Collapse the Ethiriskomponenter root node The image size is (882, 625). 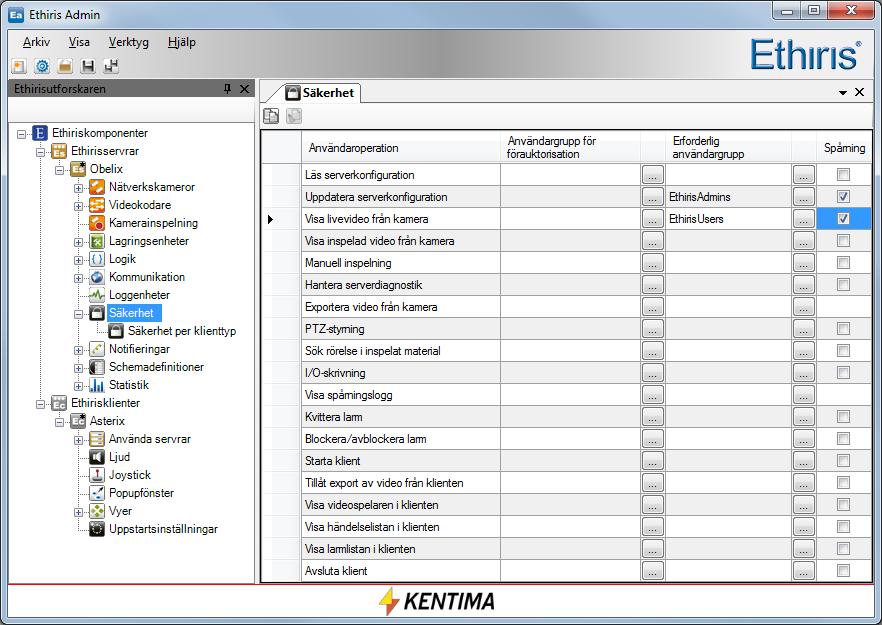tap(21, 134)
